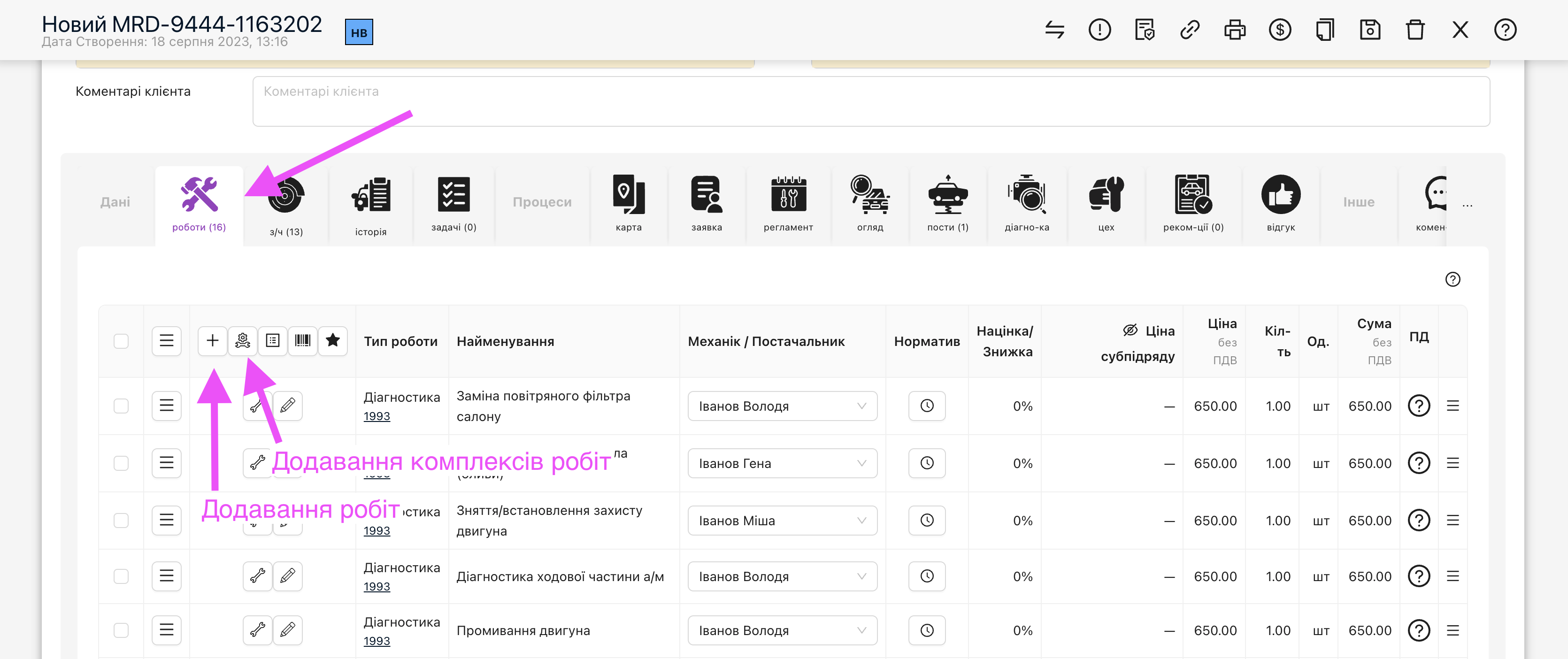Check the Зняття/встановлення захисту row checkbox
Image resolution: width=1568 pixels, height=659 pixels.
pos(121,520)
